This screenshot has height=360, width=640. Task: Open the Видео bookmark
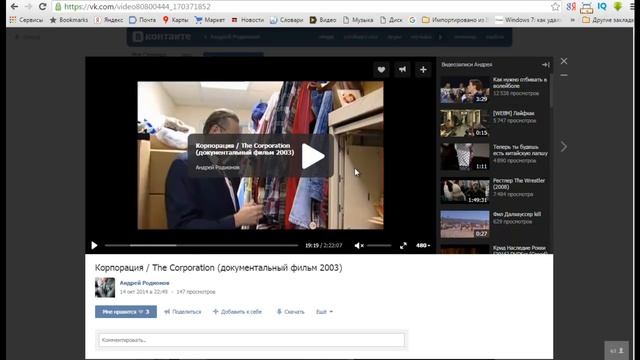click(323, 20)
